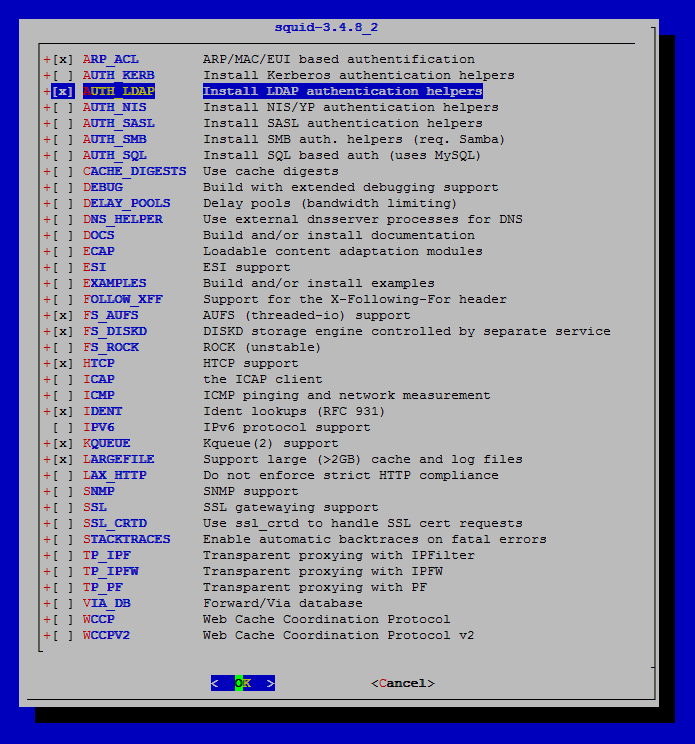This screenshot has width=695, height=744.
Task: Toggle the ECAP checkbox
Action: [x=63, y=251]
